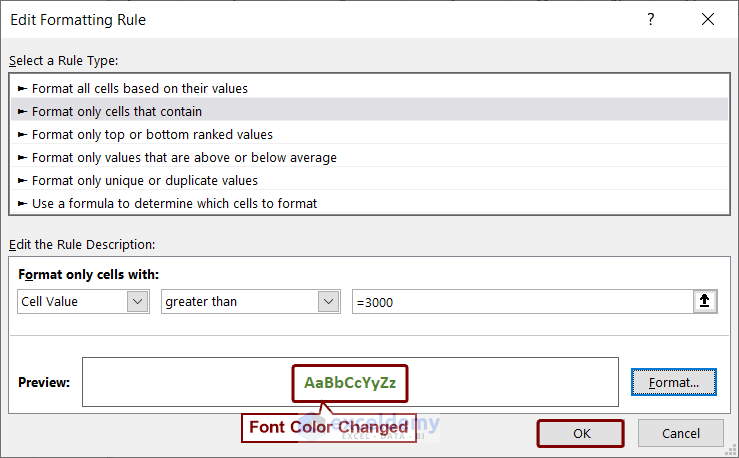Click the AaBbCcYyZz preview sample
The width and height of the screenshot is (739, 458).
tap(350, 382)
